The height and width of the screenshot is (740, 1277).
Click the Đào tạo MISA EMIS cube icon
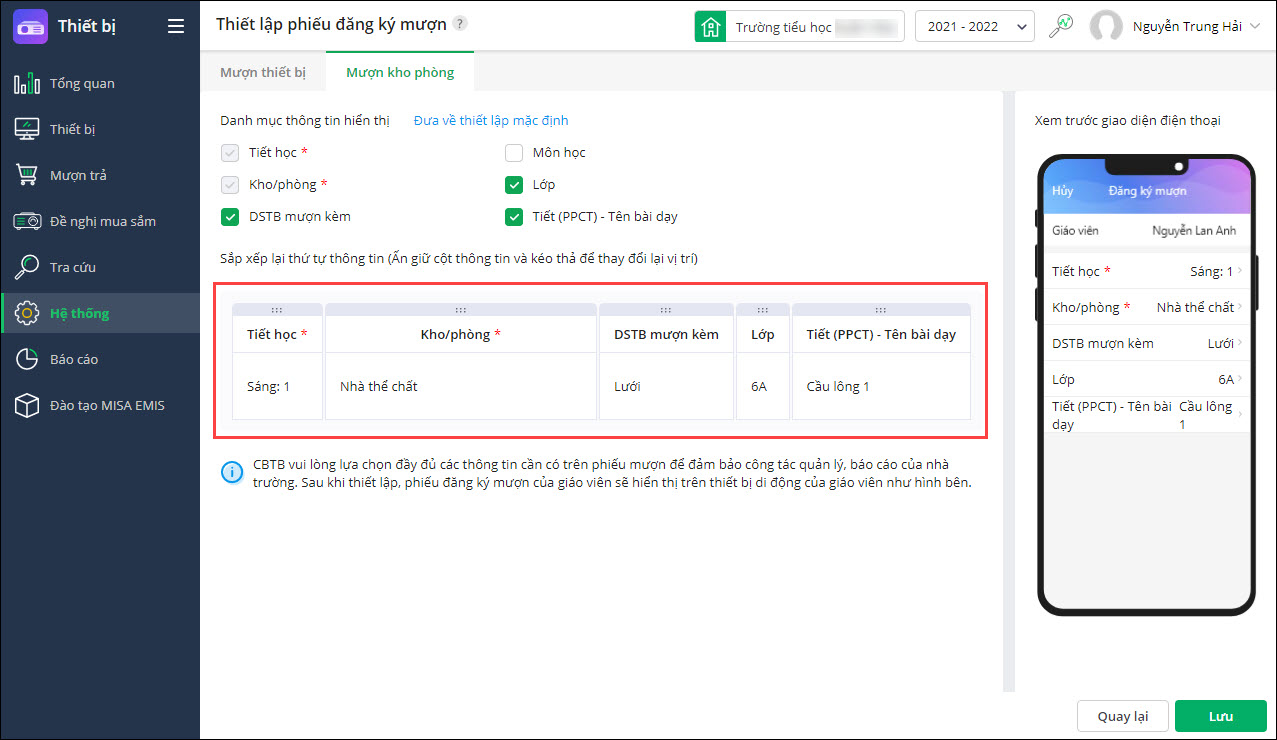point(27,405)
